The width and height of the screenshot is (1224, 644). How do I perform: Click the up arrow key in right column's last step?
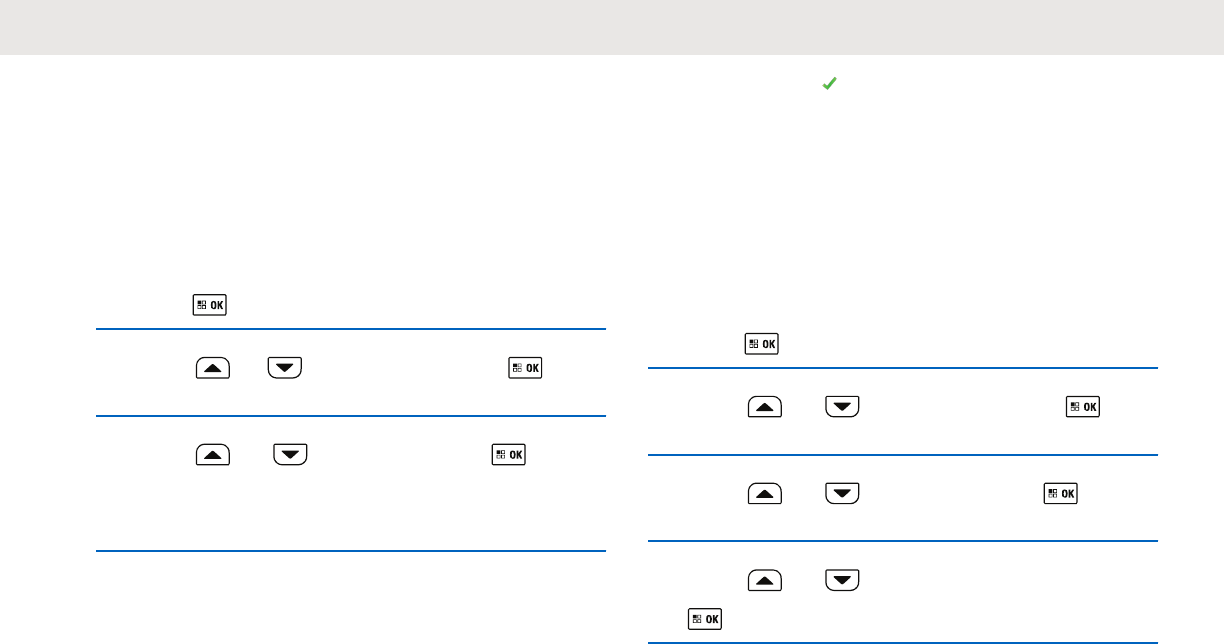[x=764, y=582]
